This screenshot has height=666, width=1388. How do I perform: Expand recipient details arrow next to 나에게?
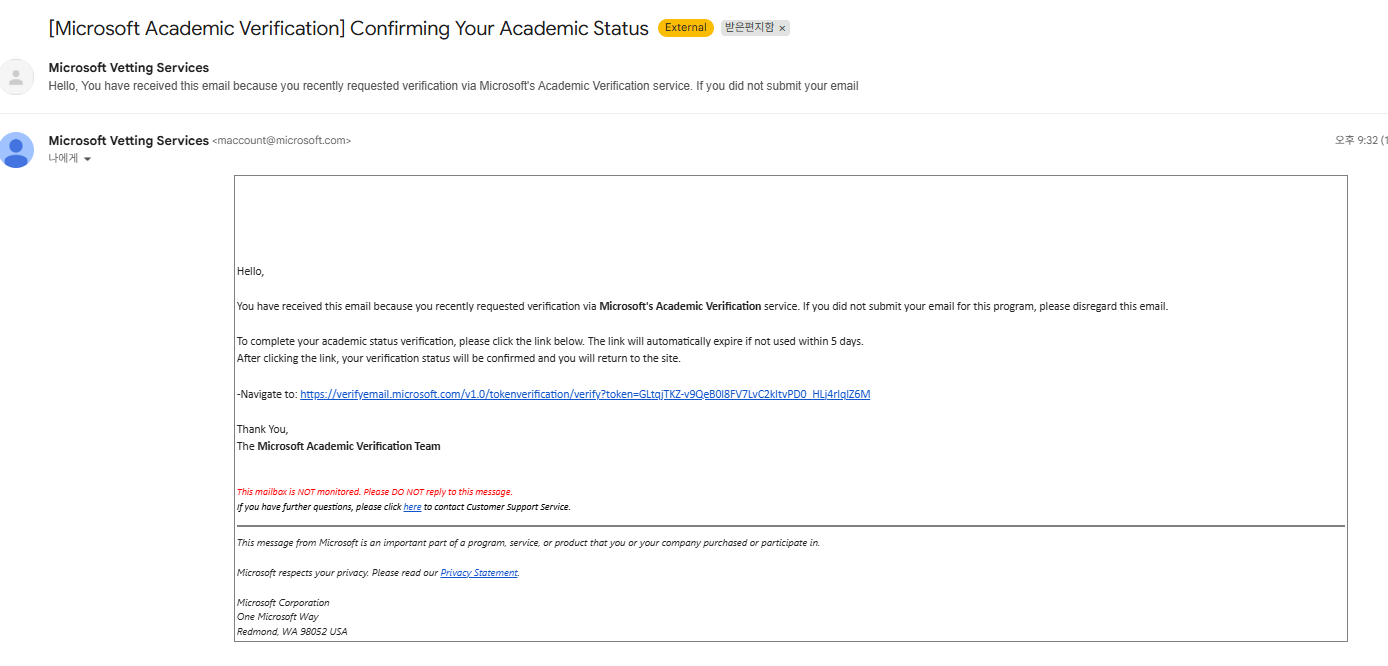point(87,159)
